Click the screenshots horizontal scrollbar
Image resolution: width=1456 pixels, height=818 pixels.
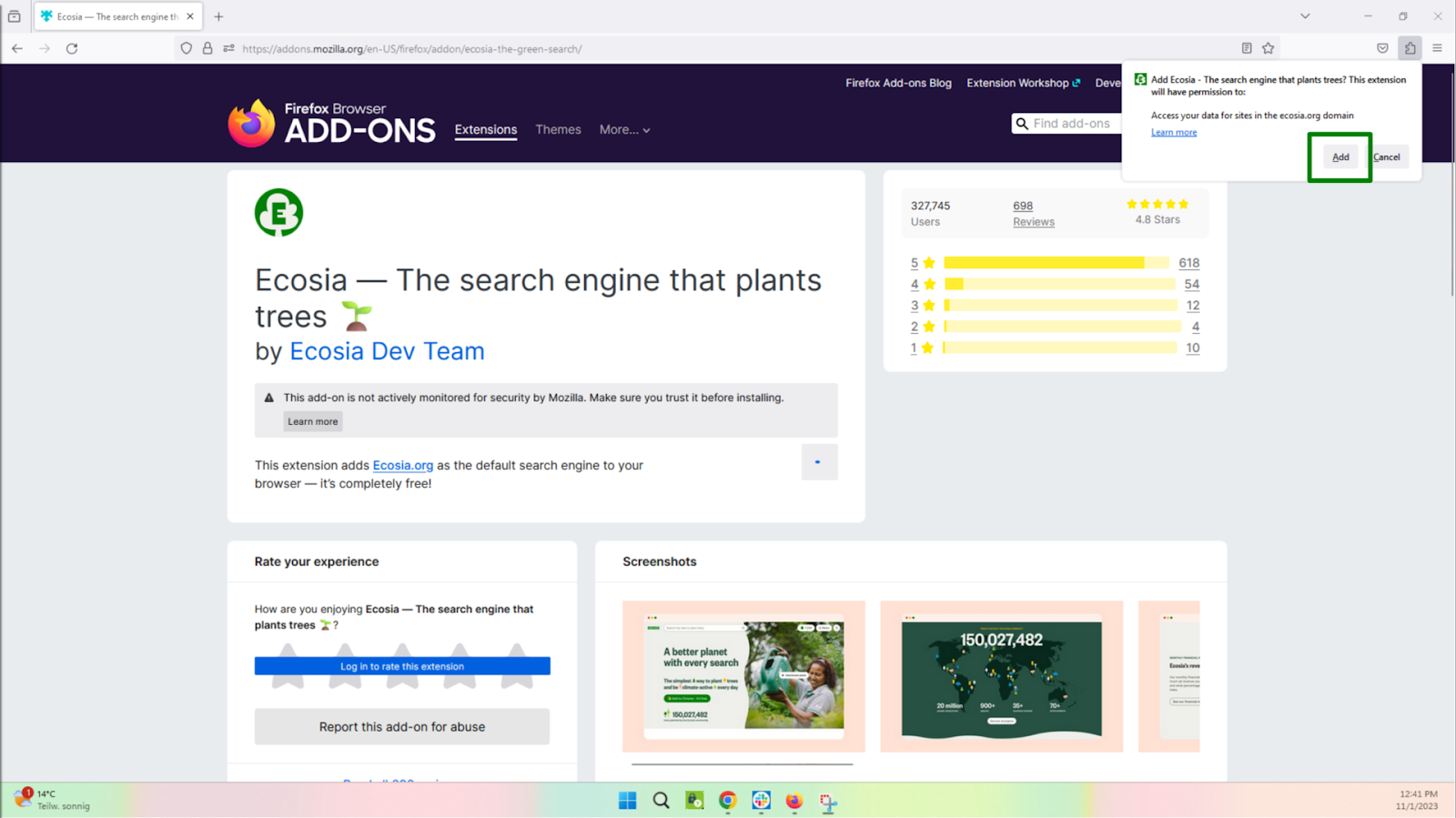(742, 764)
